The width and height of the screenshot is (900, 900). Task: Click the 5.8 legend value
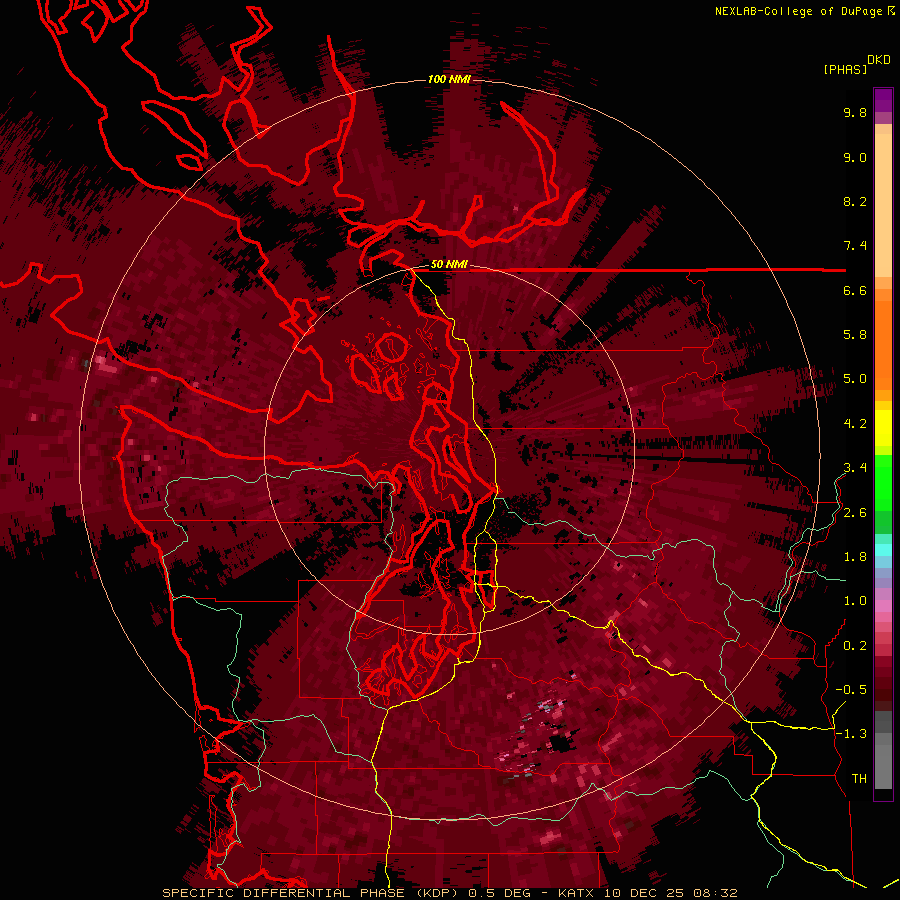tap(855, 335)
